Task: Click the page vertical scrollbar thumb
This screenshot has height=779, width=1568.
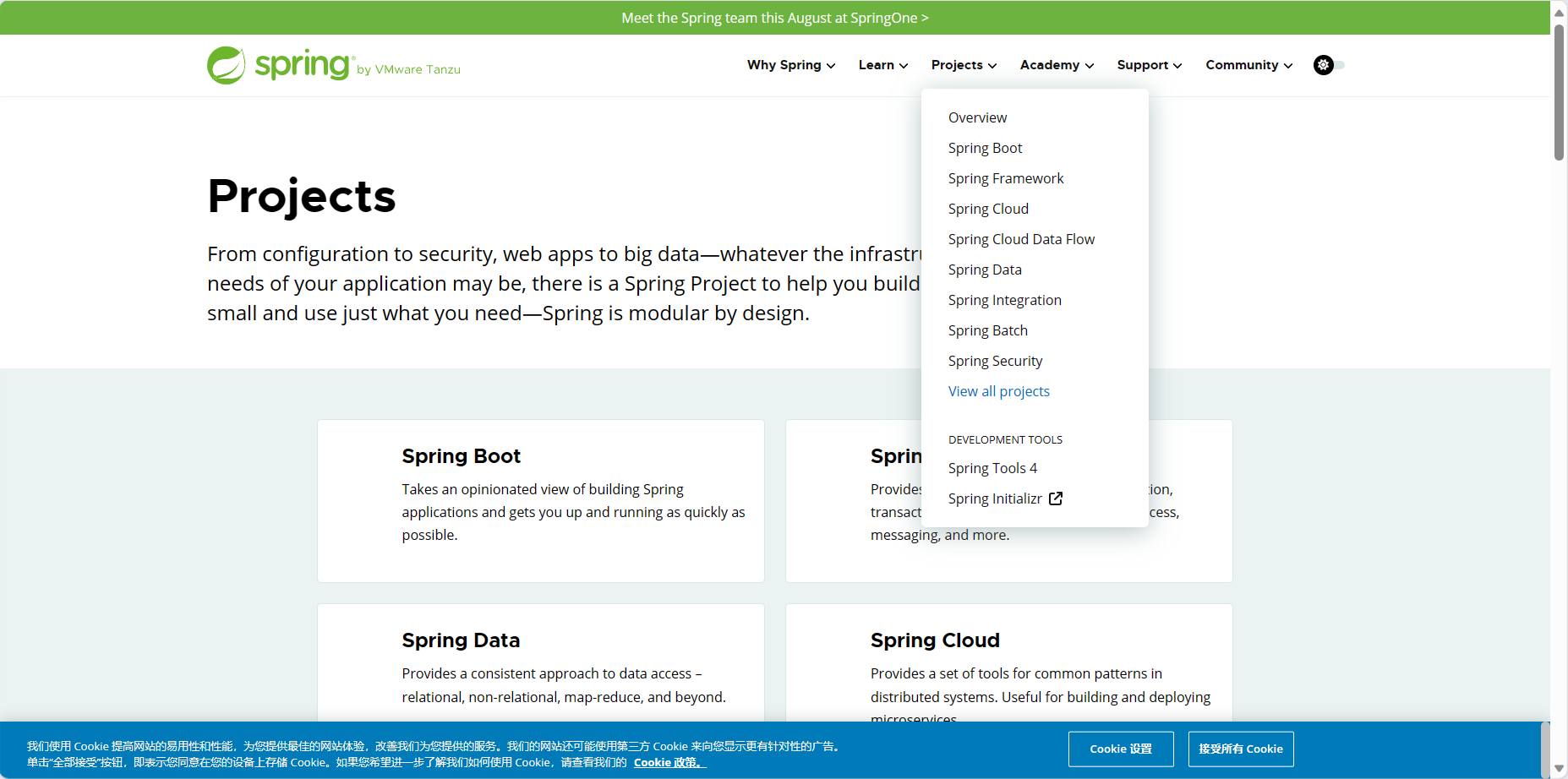Action: click(1559, 91)
